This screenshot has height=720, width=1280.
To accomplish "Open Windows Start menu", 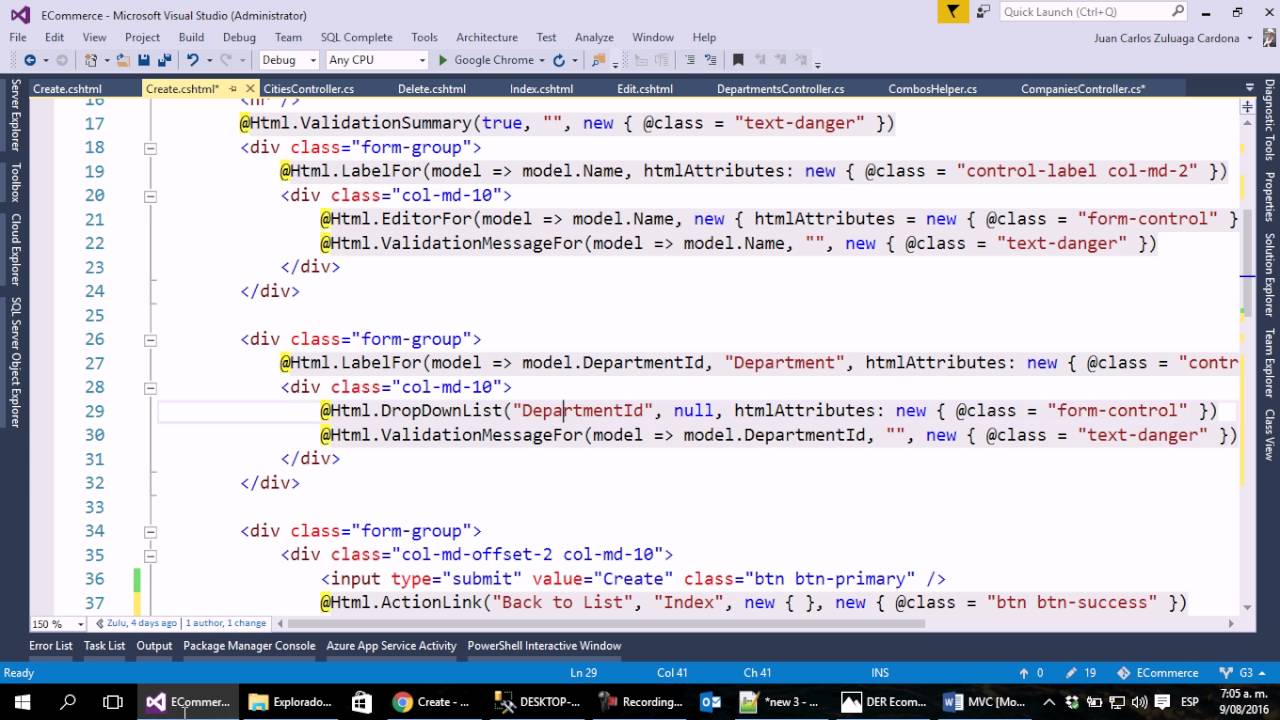I will 22,701.
